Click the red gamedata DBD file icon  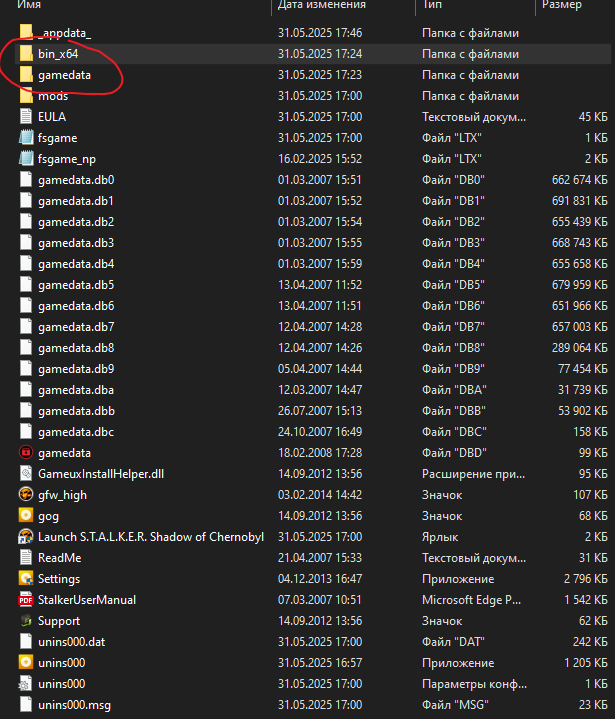tap(26, 453)
